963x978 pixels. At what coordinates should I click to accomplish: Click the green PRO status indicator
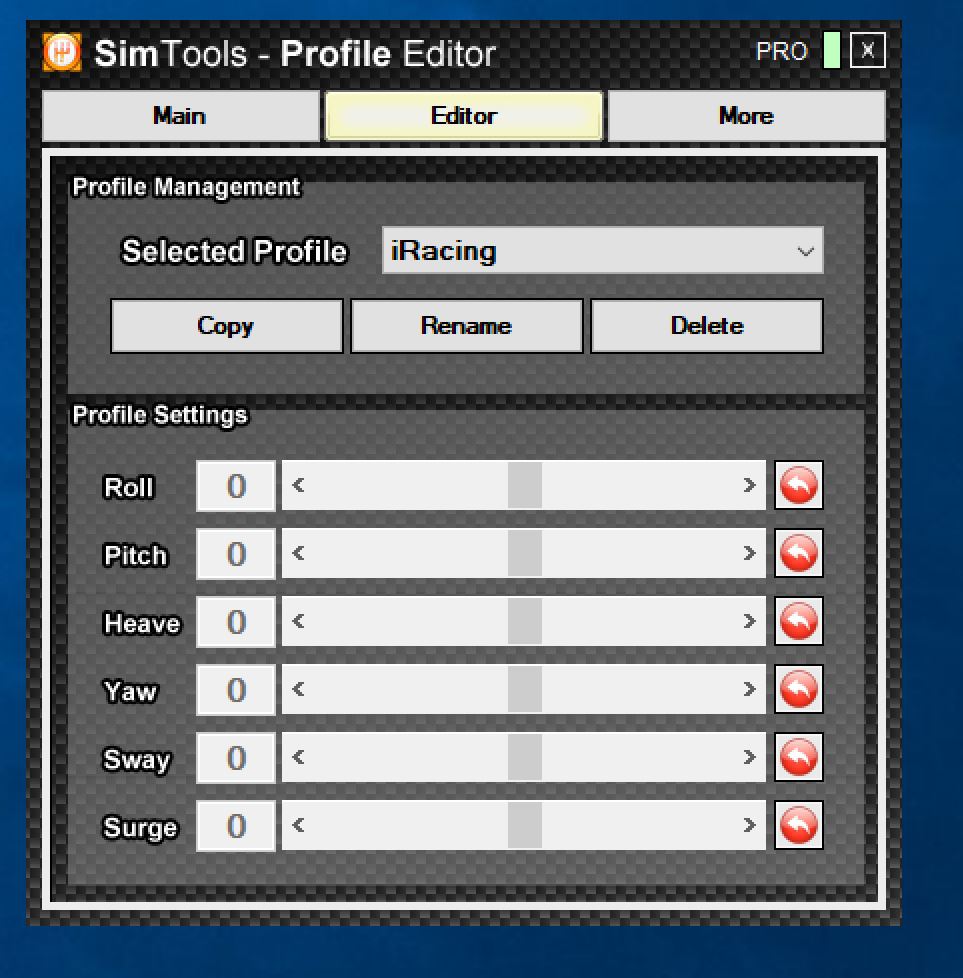click(x=832, y=50)
